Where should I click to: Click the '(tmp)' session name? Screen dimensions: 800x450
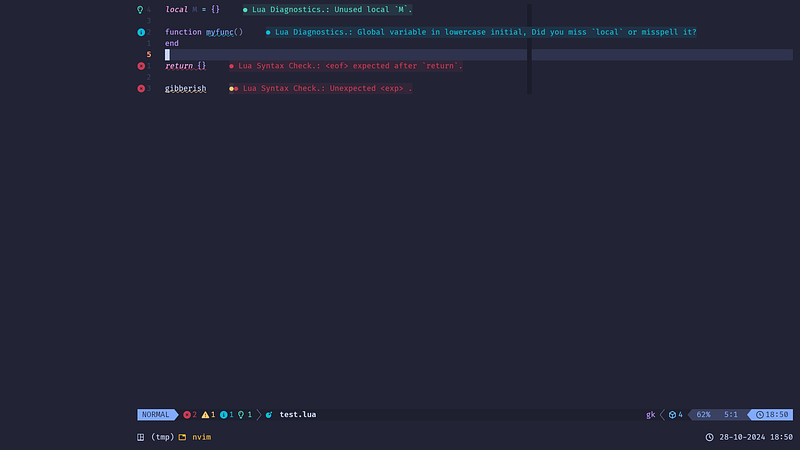pos(162,437)
